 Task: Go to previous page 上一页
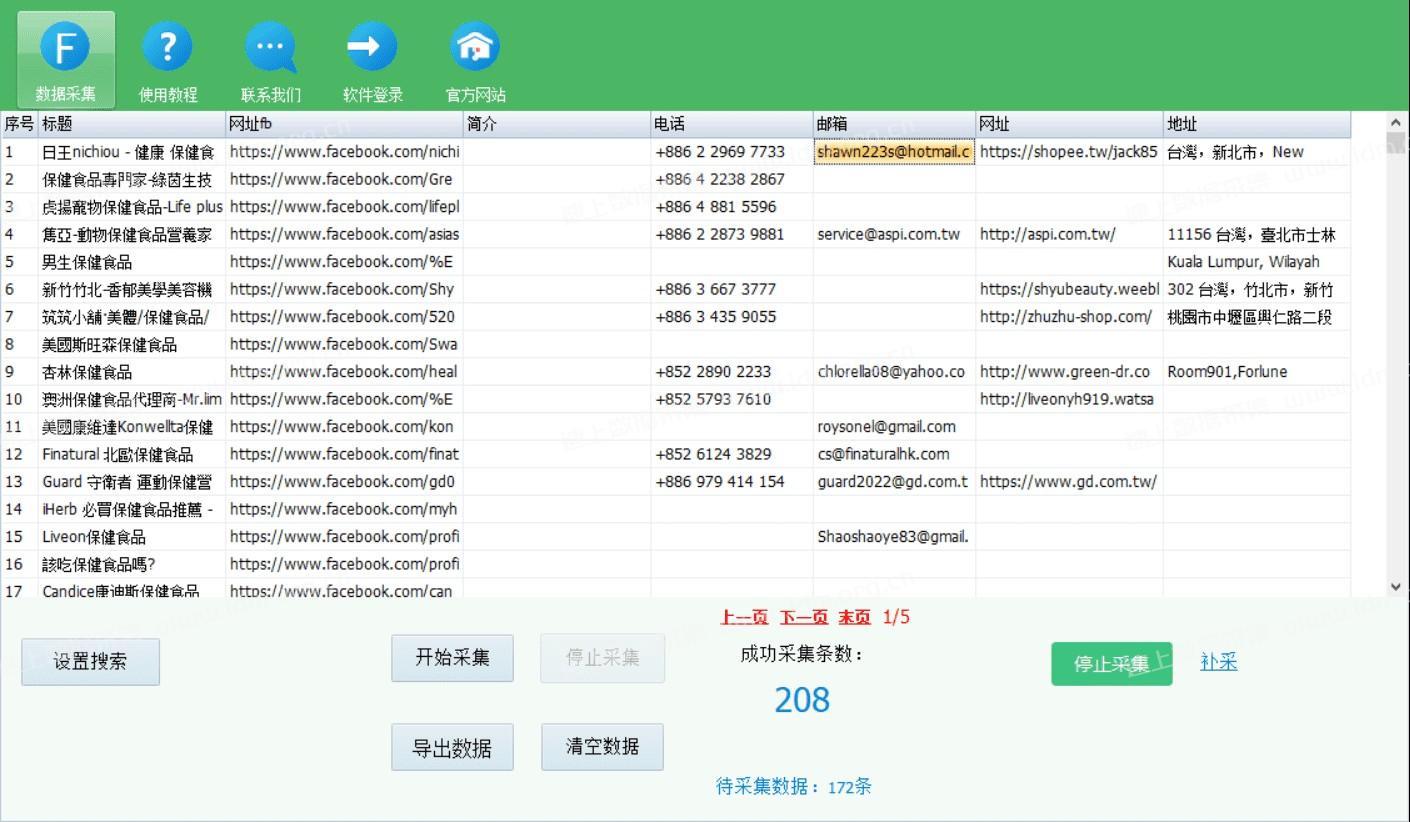pos(744,617)
